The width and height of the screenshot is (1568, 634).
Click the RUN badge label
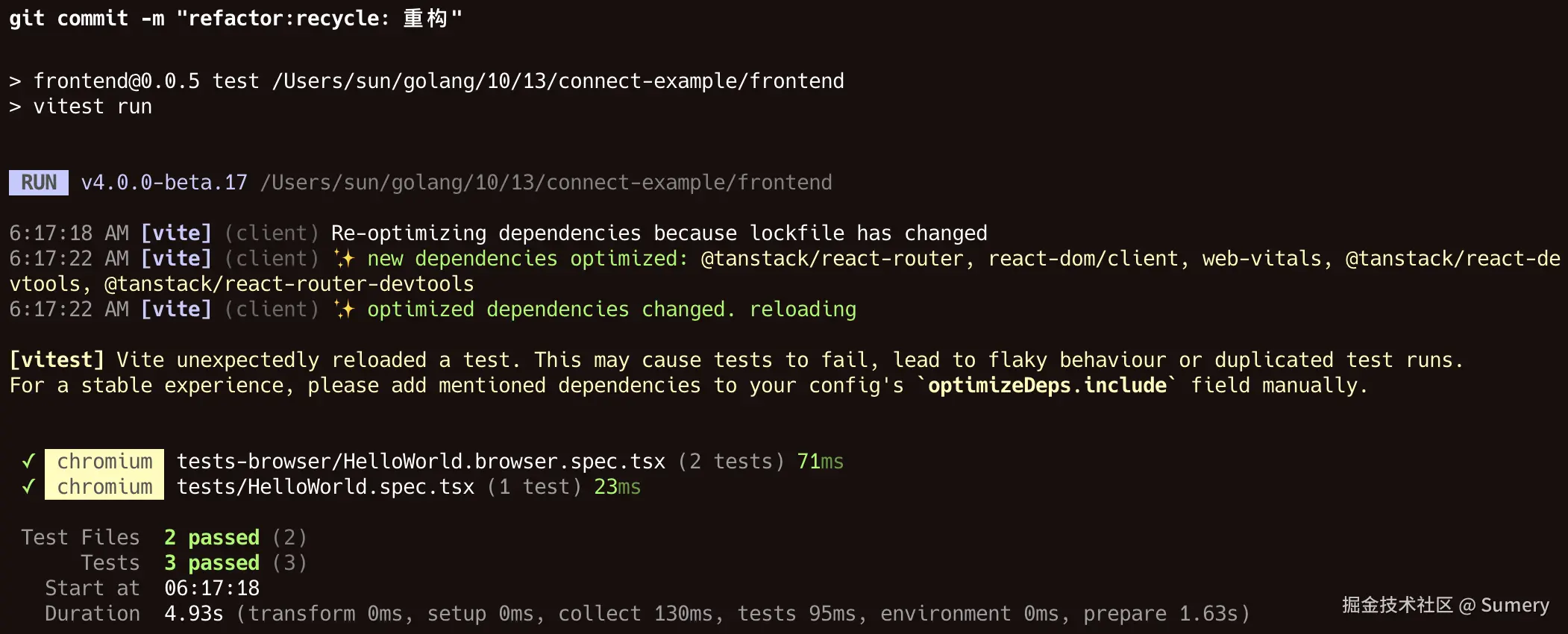[x=39, y=183]
